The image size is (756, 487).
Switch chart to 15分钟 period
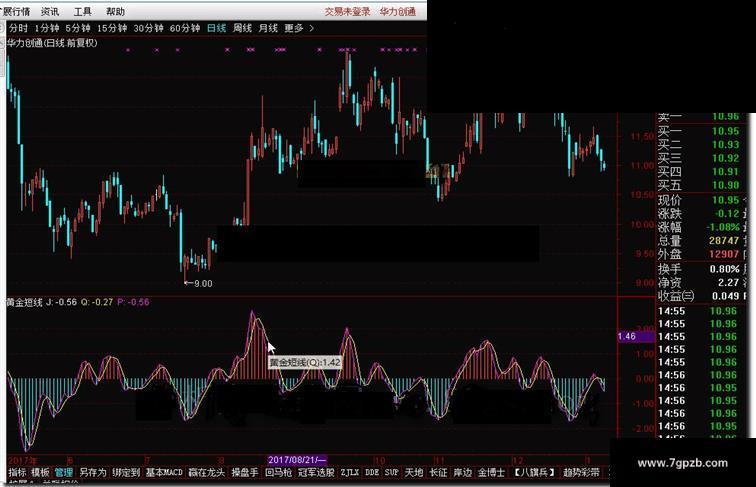pyautogui.click(x=112, y=28)
